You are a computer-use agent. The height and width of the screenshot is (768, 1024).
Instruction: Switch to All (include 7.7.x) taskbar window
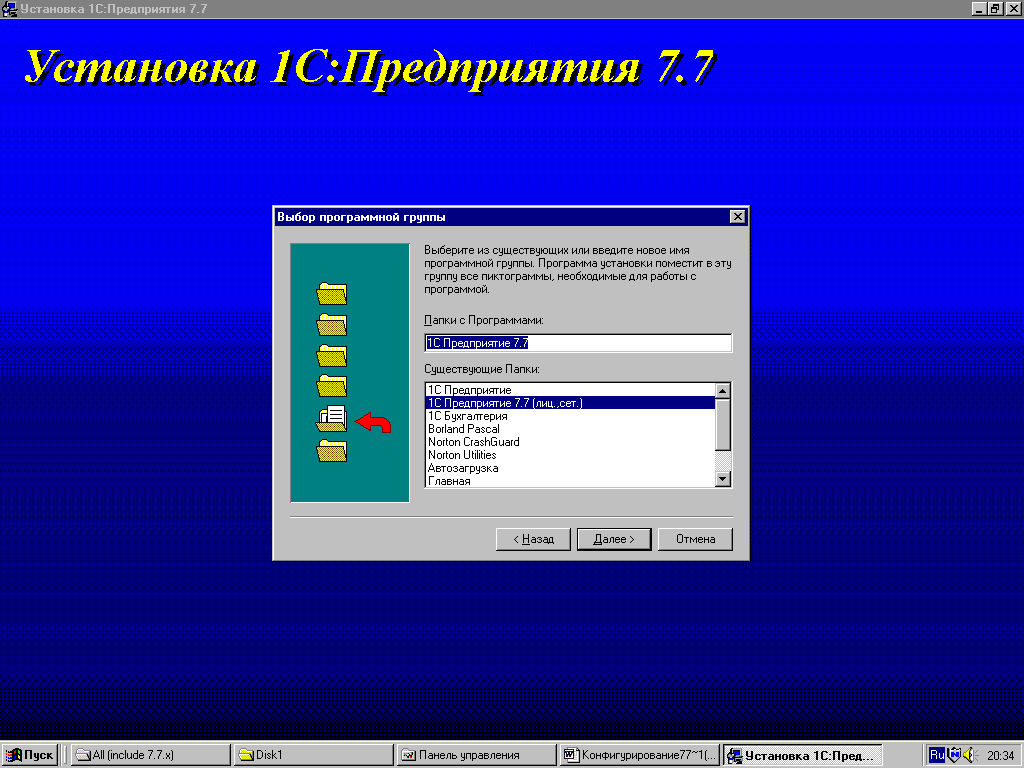click(150, 755)
